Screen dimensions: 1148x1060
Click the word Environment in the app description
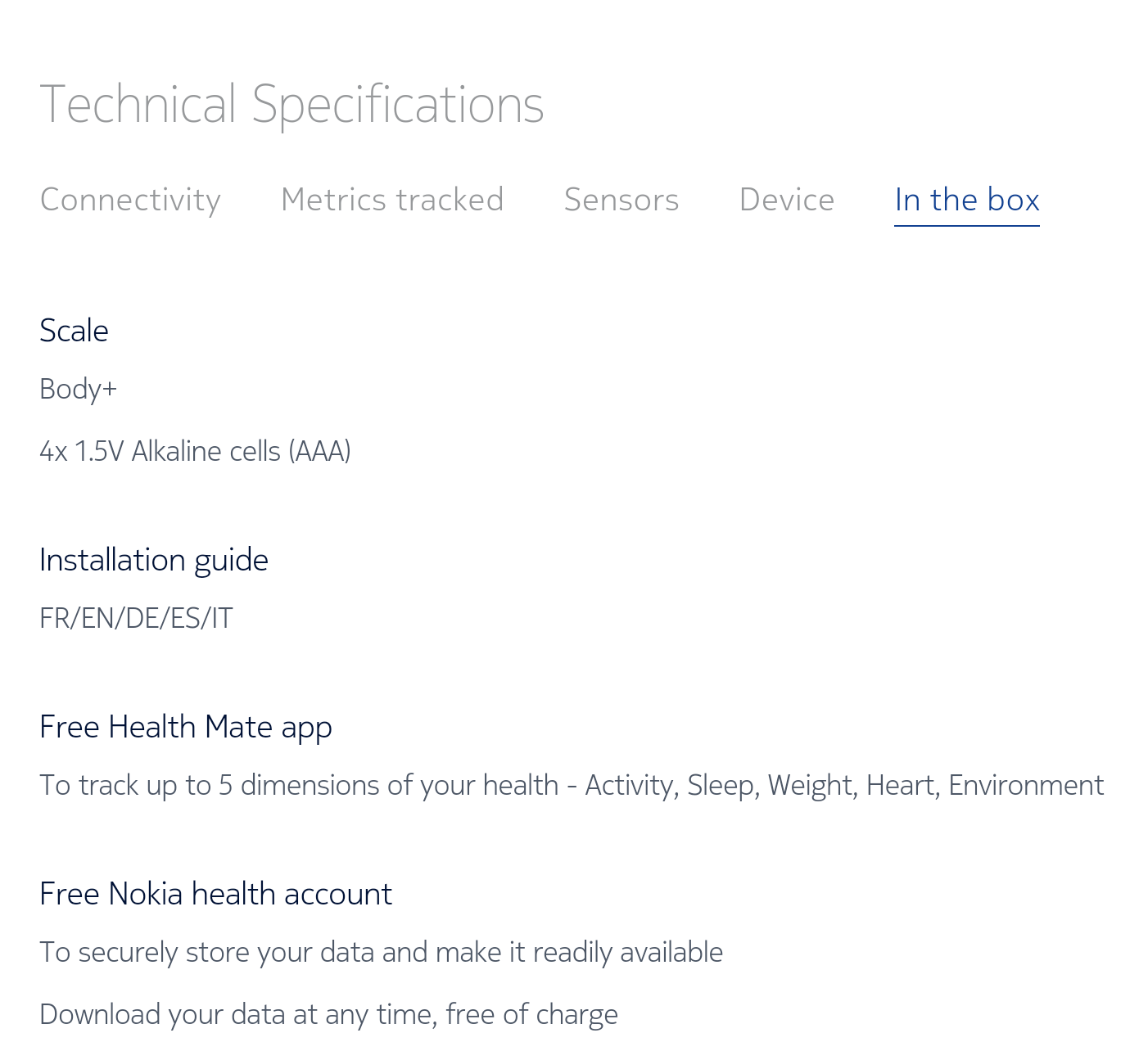pyautogui.click(x=1026, y=785)
